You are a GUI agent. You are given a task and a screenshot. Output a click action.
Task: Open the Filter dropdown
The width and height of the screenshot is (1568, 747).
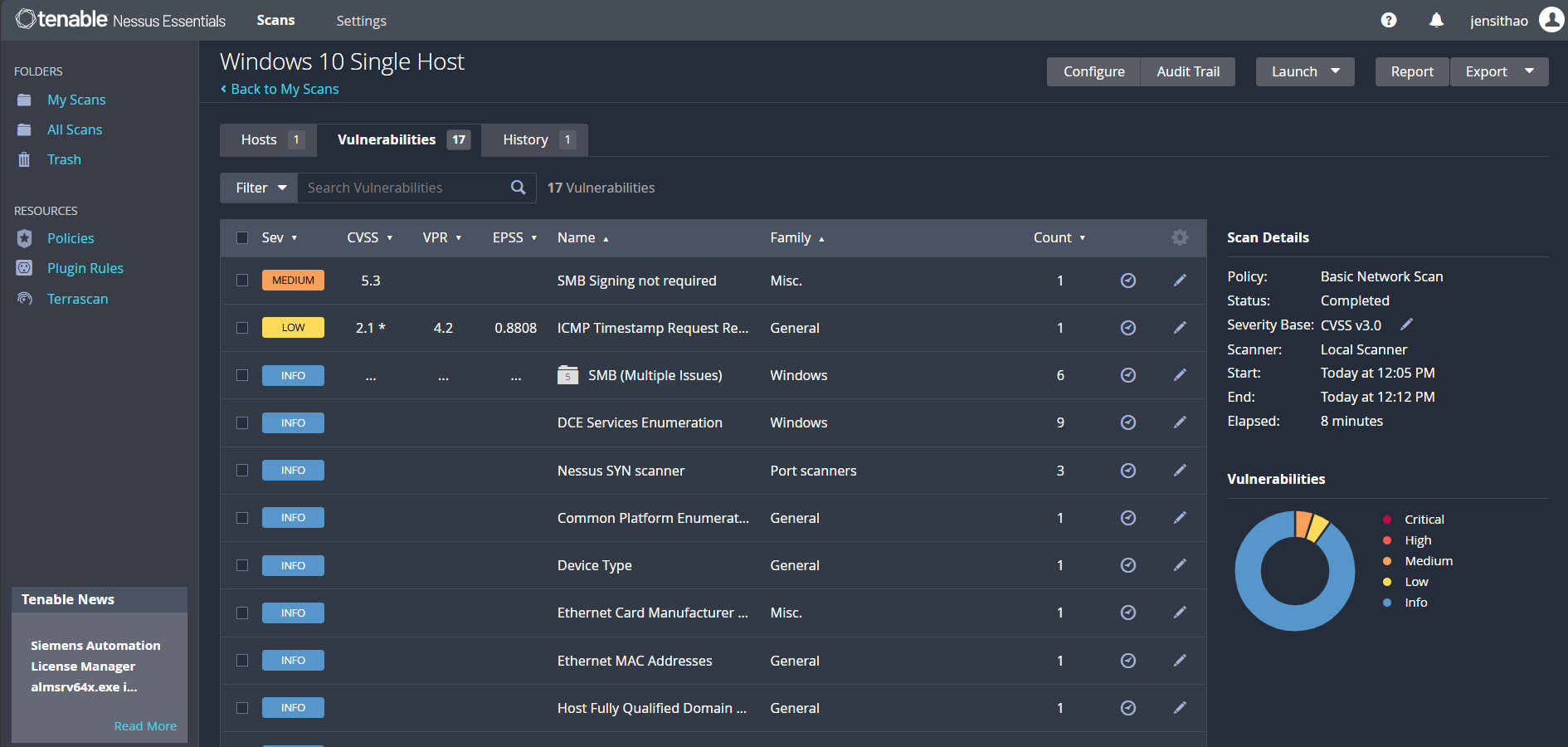[258, 188]
